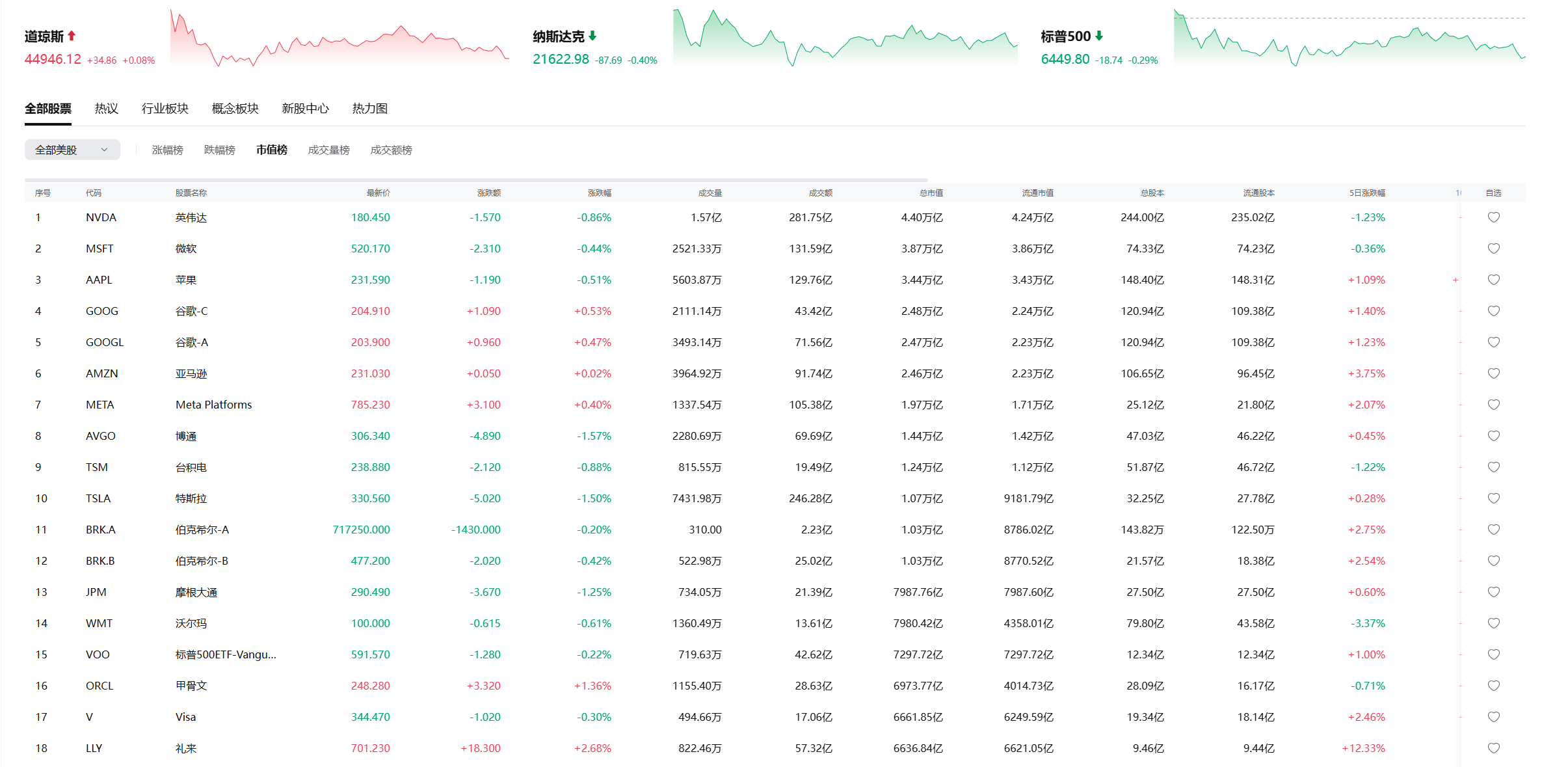
Task: Add GOOGL to favorites heart
Action: 1493,342
